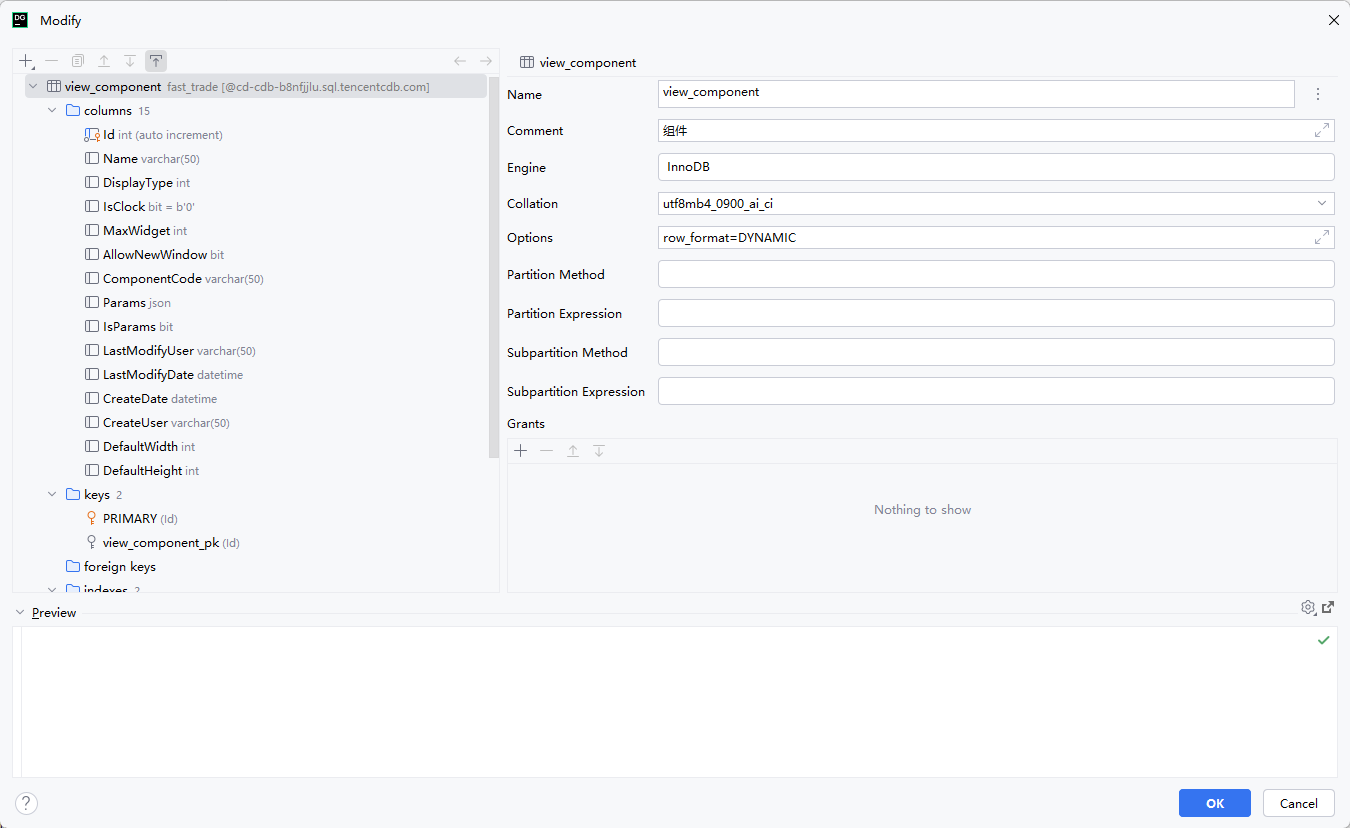
Task: Go forward with the right arrow icon
Action: (x=486, y=61)
